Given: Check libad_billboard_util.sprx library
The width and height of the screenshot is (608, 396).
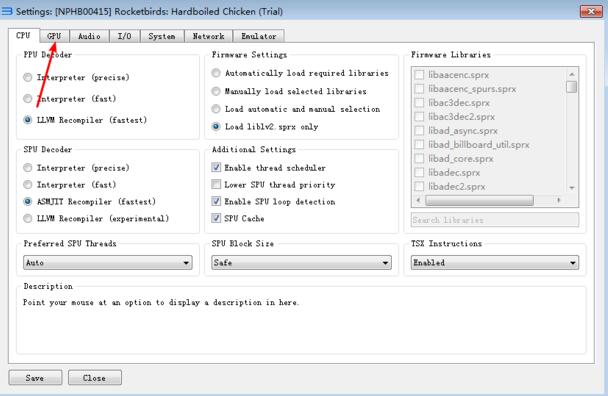Looking at the screenshot, I should pyautogui.click(x=419, y=145).
